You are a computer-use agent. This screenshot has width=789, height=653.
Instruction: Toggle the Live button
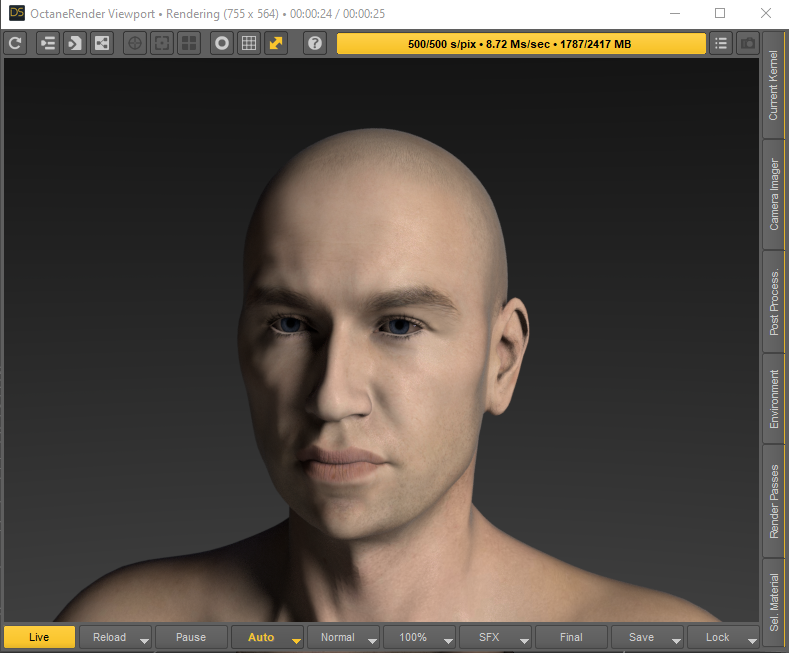click(39, 637)
